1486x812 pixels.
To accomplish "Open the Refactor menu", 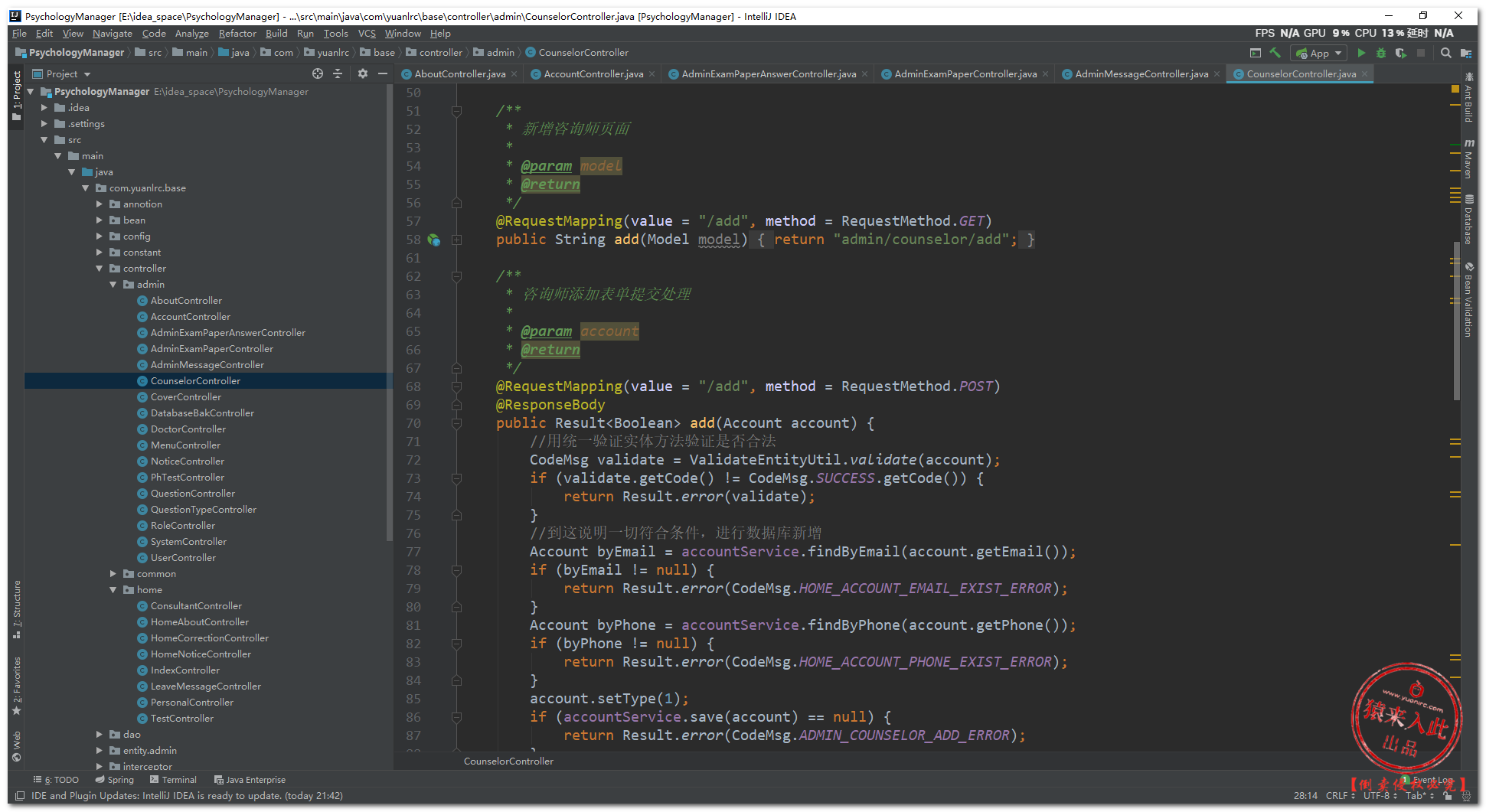I will [237, 34].
